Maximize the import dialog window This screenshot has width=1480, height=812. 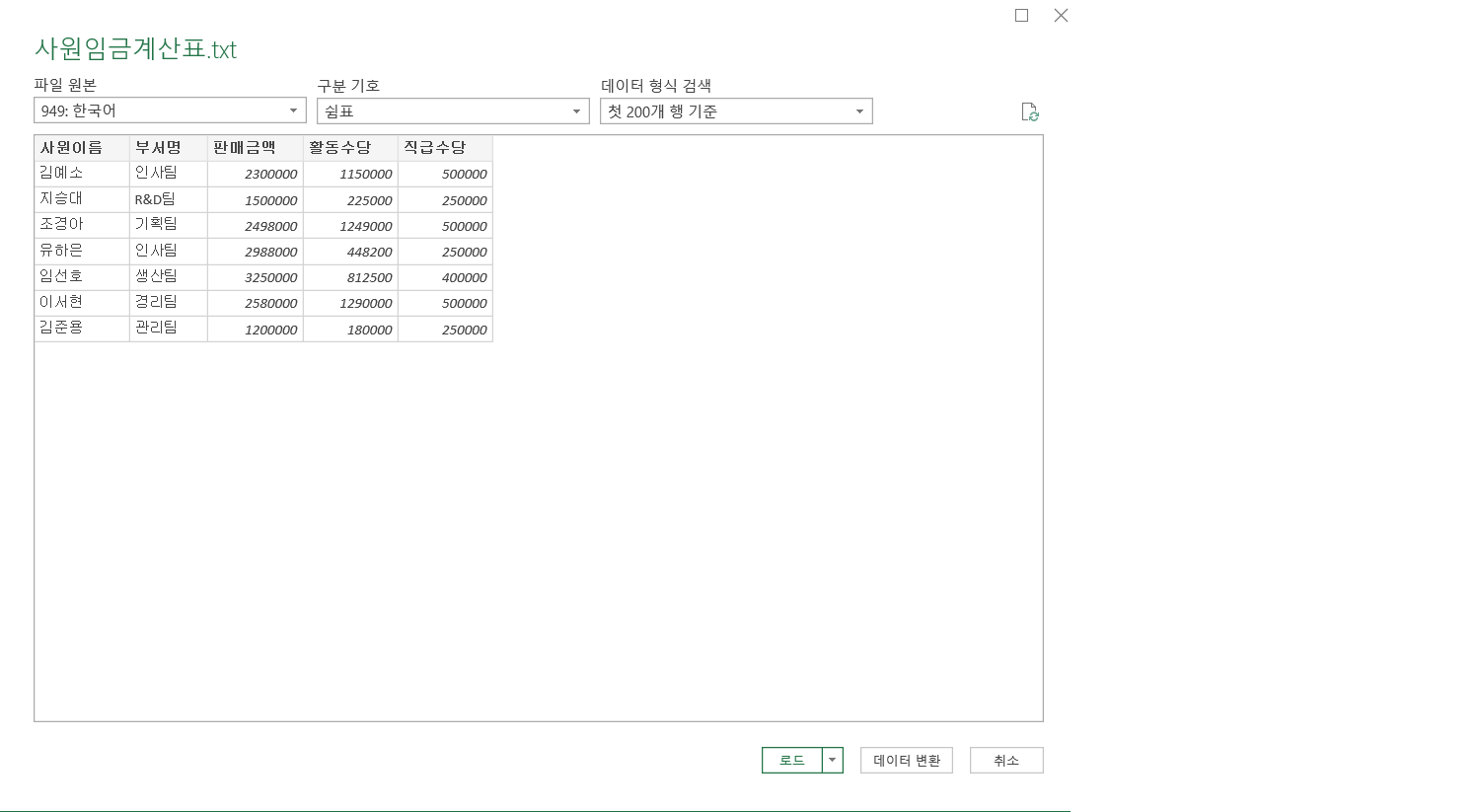(1021, 16)
